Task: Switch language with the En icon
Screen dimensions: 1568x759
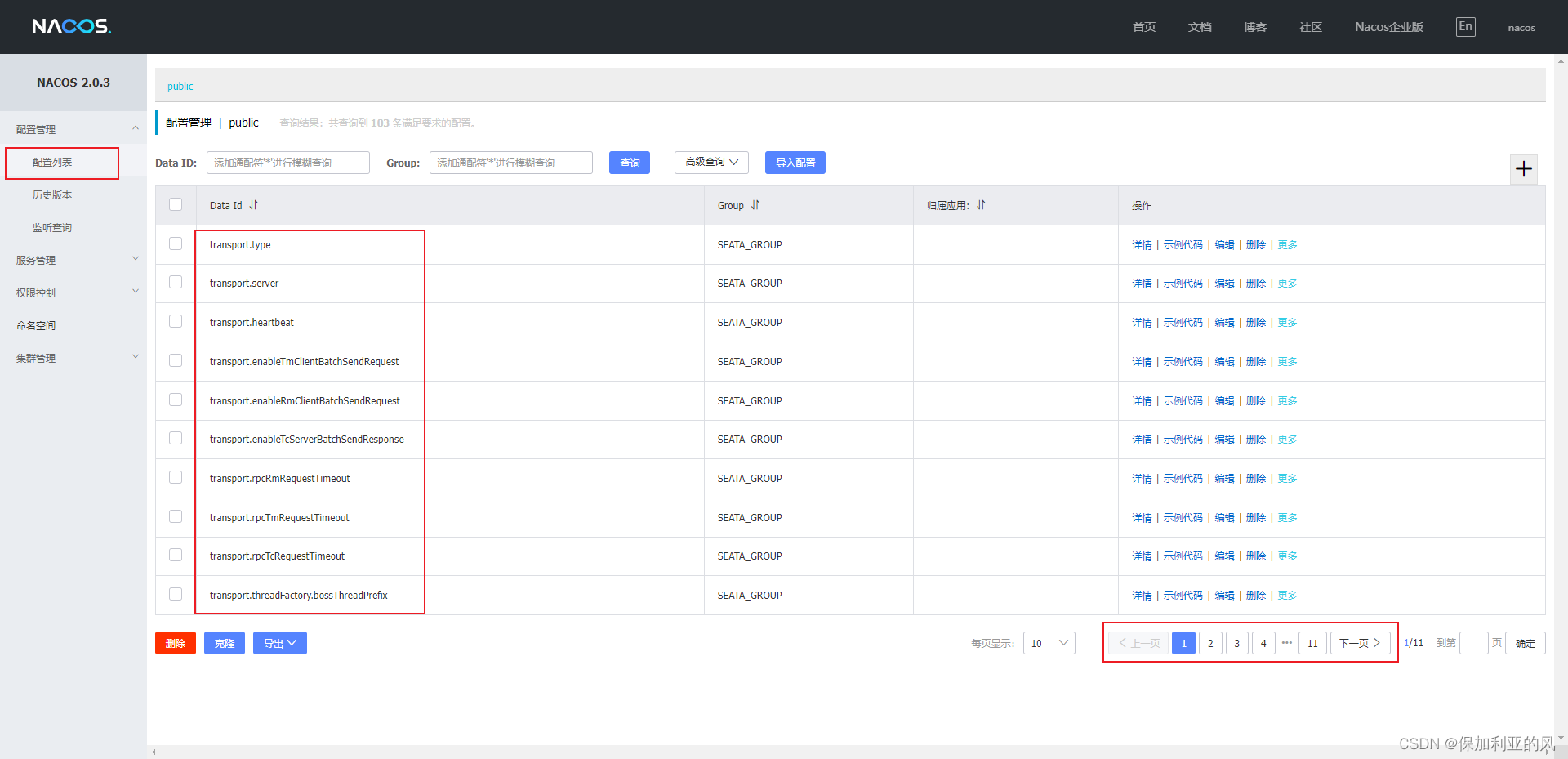Action: tap(1465, 26)
